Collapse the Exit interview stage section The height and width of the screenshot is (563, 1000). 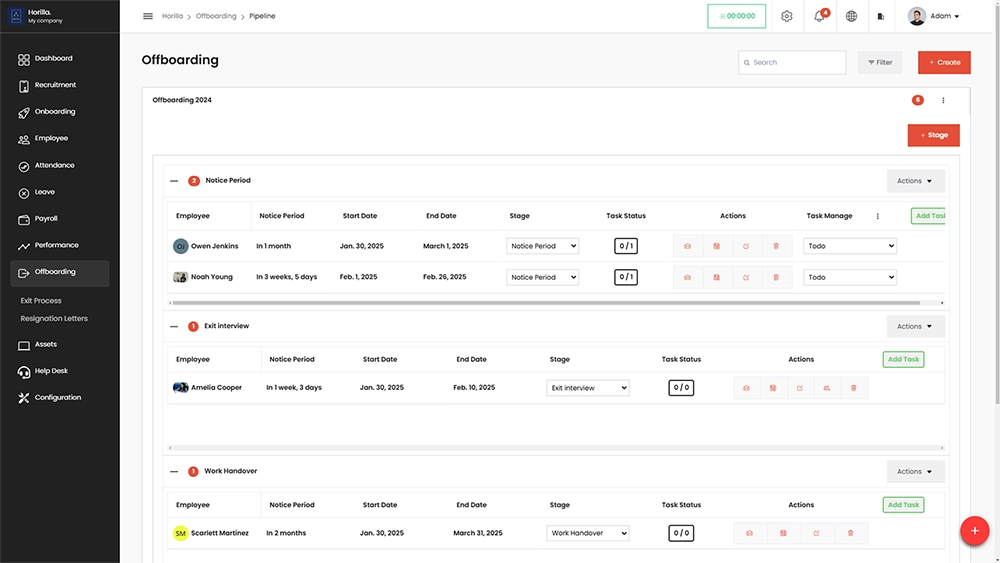[x=174, y=326]
